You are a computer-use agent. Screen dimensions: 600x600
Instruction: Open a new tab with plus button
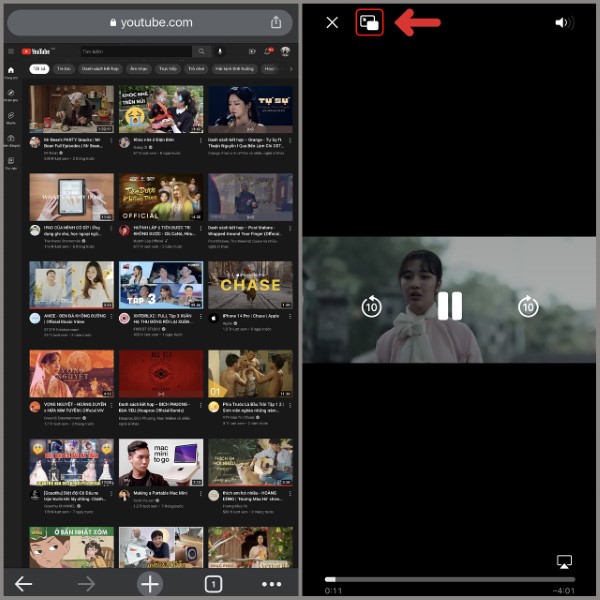pos(150,584)
